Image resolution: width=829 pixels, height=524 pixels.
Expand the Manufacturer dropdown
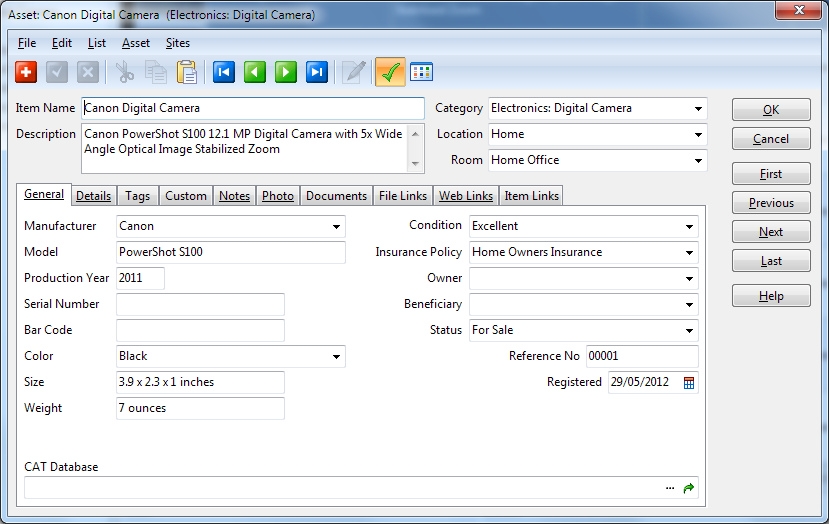click(x=335, y=227)
